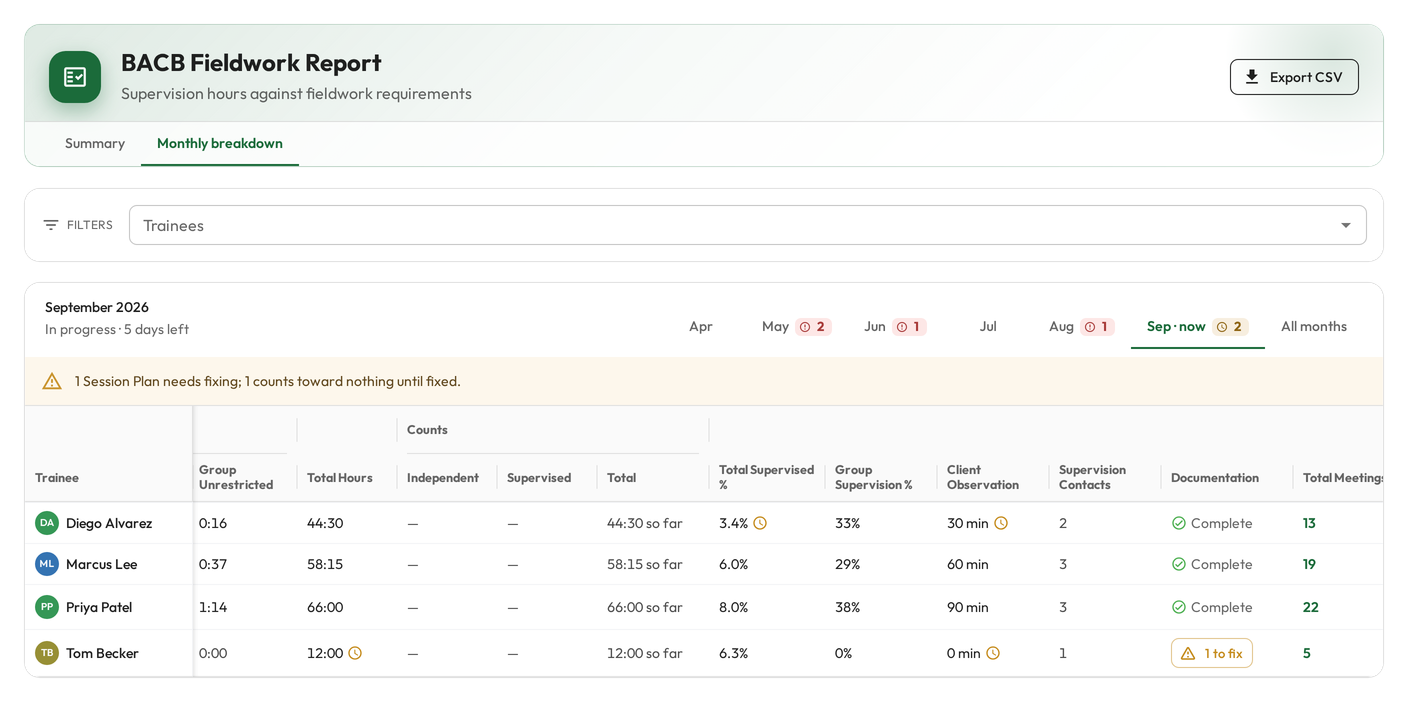The image size is (1408, 702).
Task: Click Marcus Lee's 58:15 so far total
Action: [x=645, y=564]
